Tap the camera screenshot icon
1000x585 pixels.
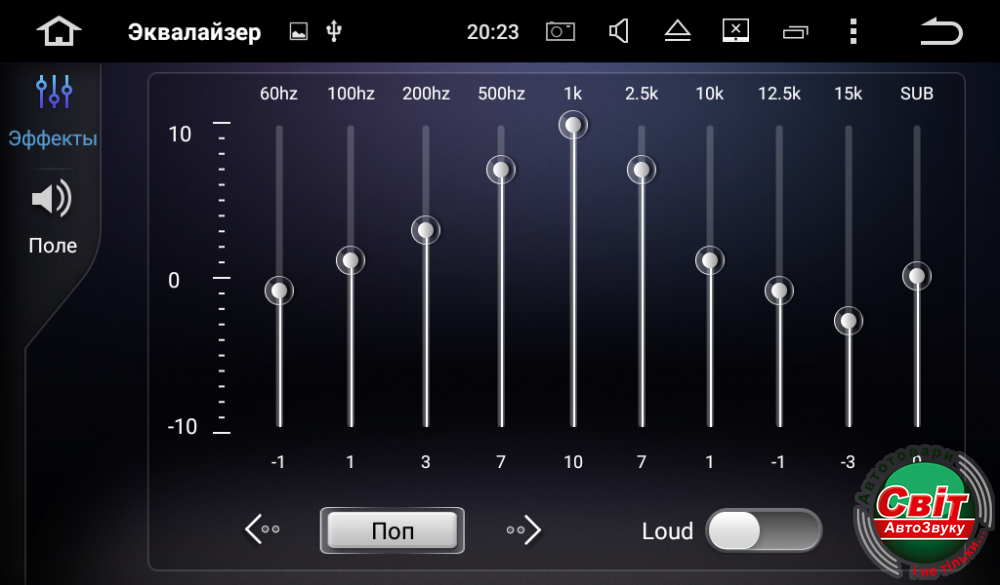point(560,31)
